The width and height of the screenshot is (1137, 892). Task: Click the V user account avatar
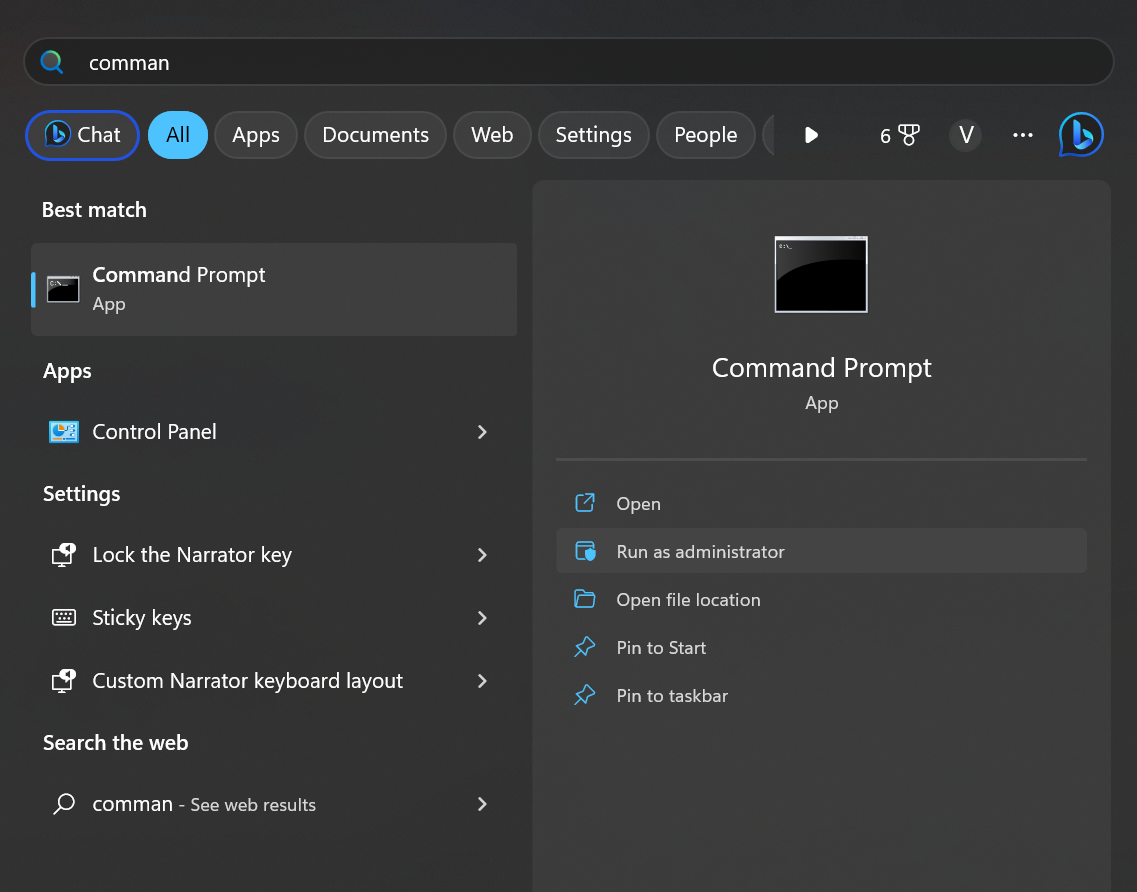pyautogui.click(x=966, y=135)
